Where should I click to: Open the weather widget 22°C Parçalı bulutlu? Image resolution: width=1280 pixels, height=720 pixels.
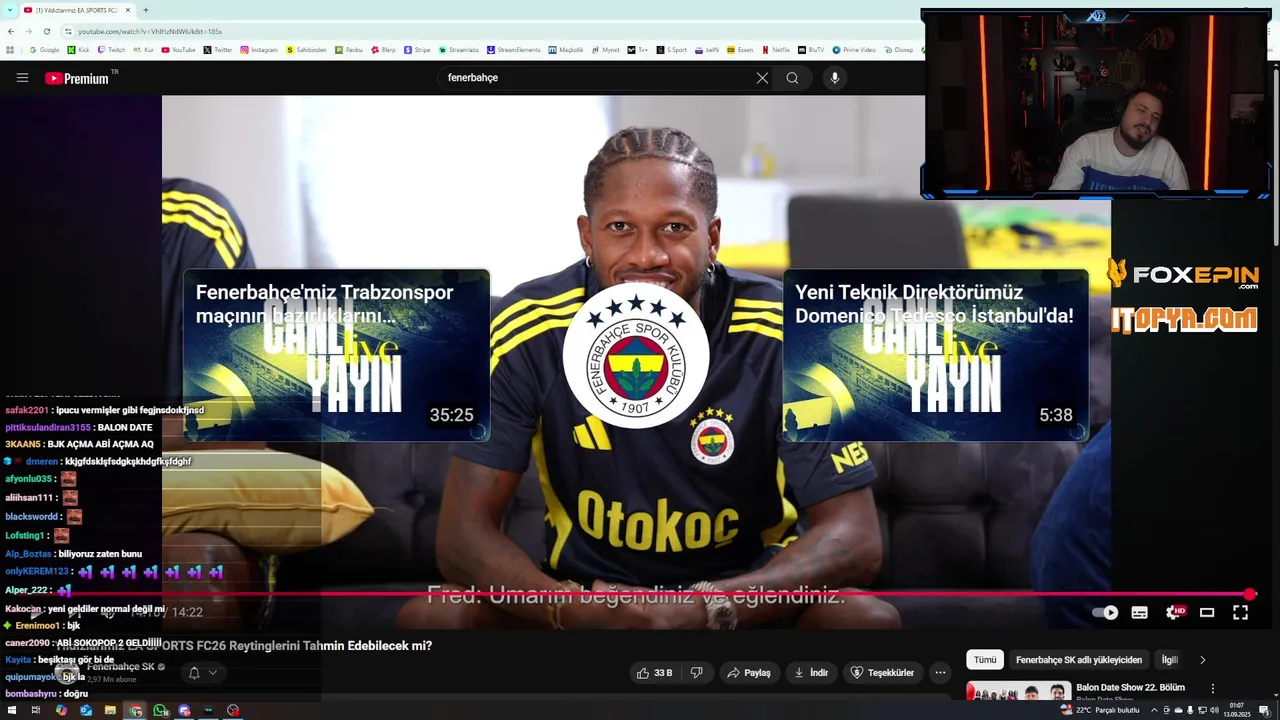[1102, 710]
